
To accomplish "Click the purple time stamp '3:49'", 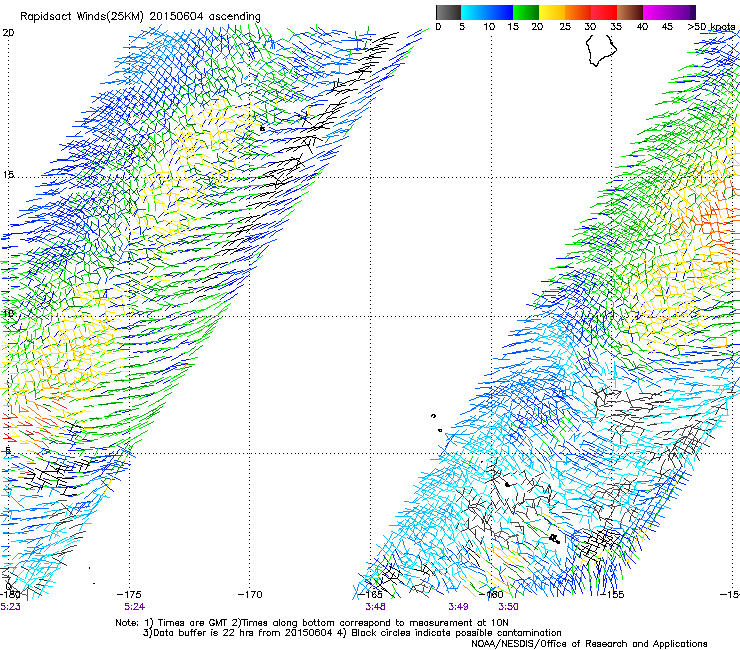I will click(458, 607).
